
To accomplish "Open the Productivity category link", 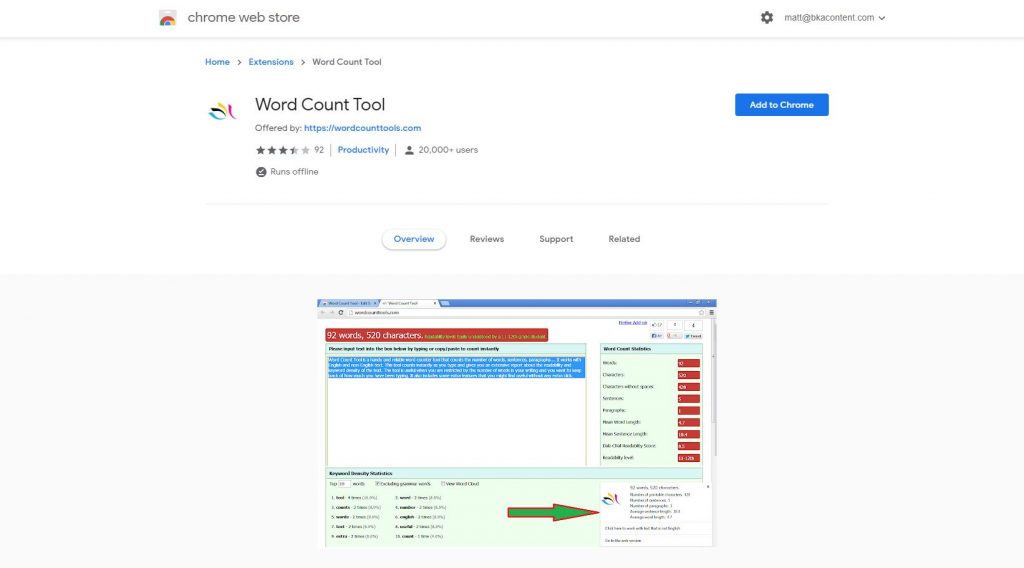I will (363, 150).
